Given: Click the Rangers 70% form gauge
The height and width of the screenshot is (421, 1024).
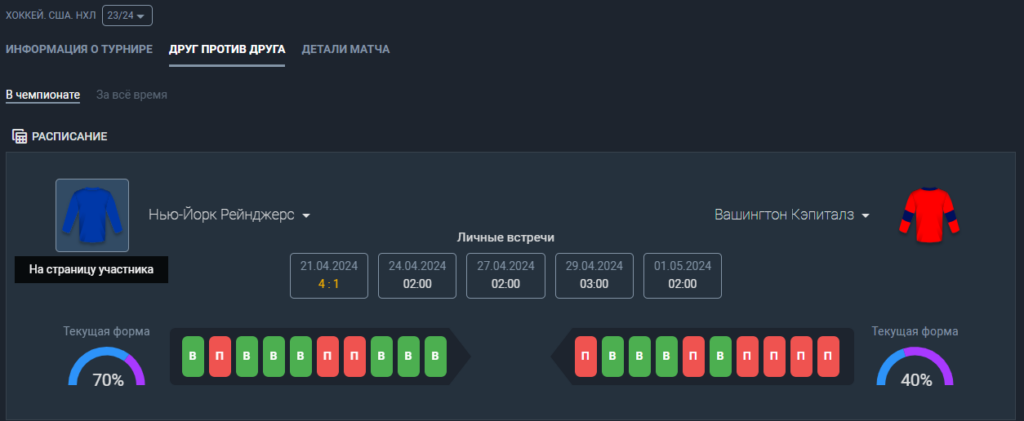Looking at the screenshot, I should tap(107, 367).
